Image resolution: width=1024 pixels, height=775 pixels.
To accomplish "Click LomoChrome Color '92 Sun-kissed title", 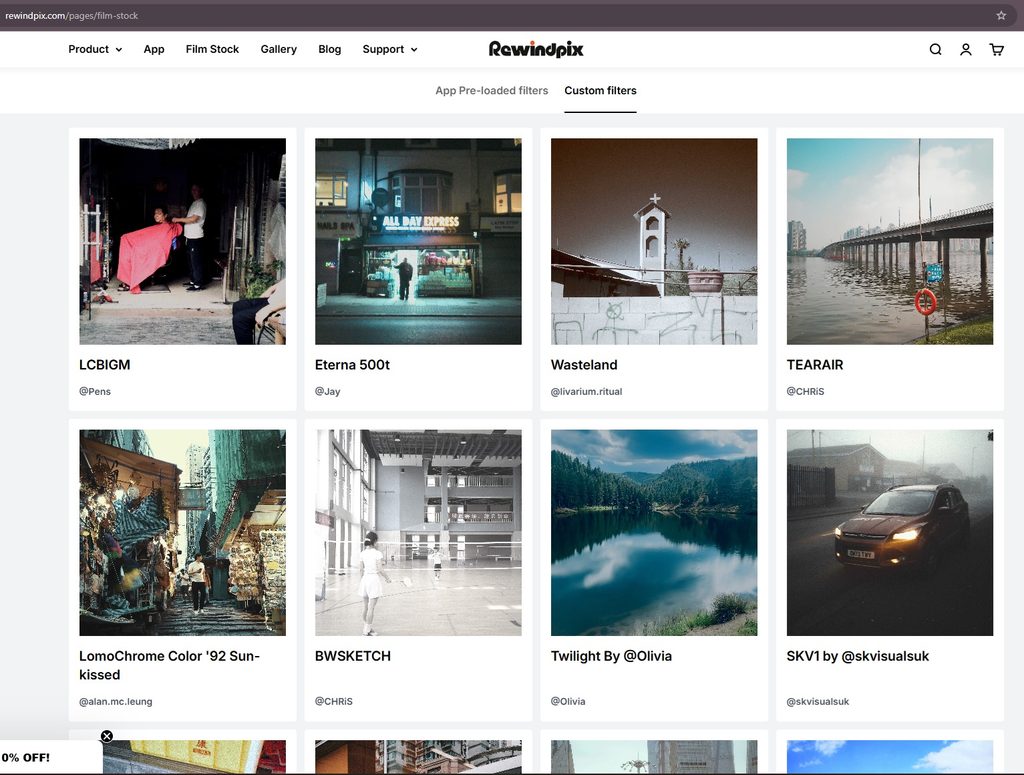I will [x=169, y=665].
